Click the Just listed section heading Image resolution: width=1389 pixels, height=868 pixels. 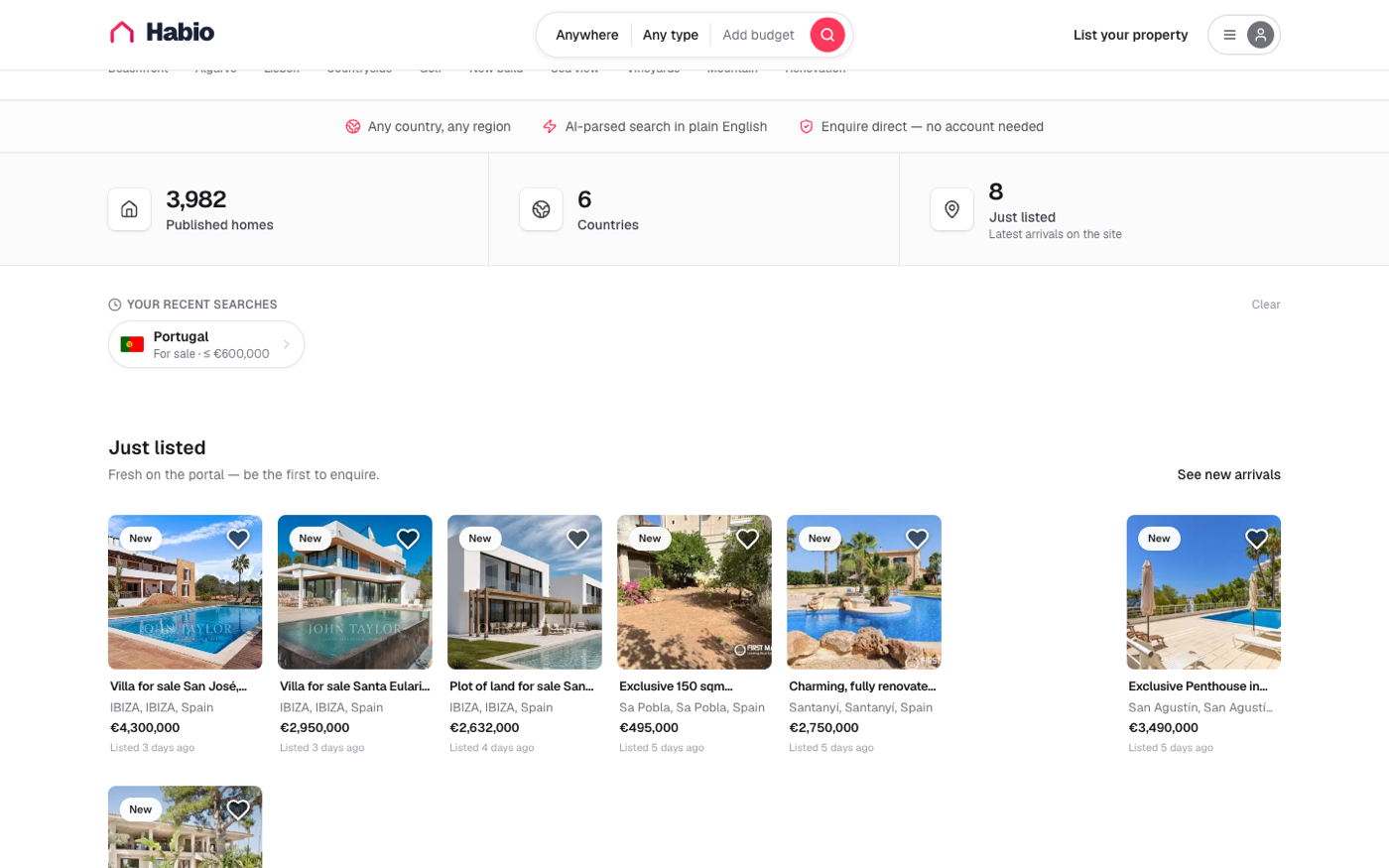coord(157,447)
